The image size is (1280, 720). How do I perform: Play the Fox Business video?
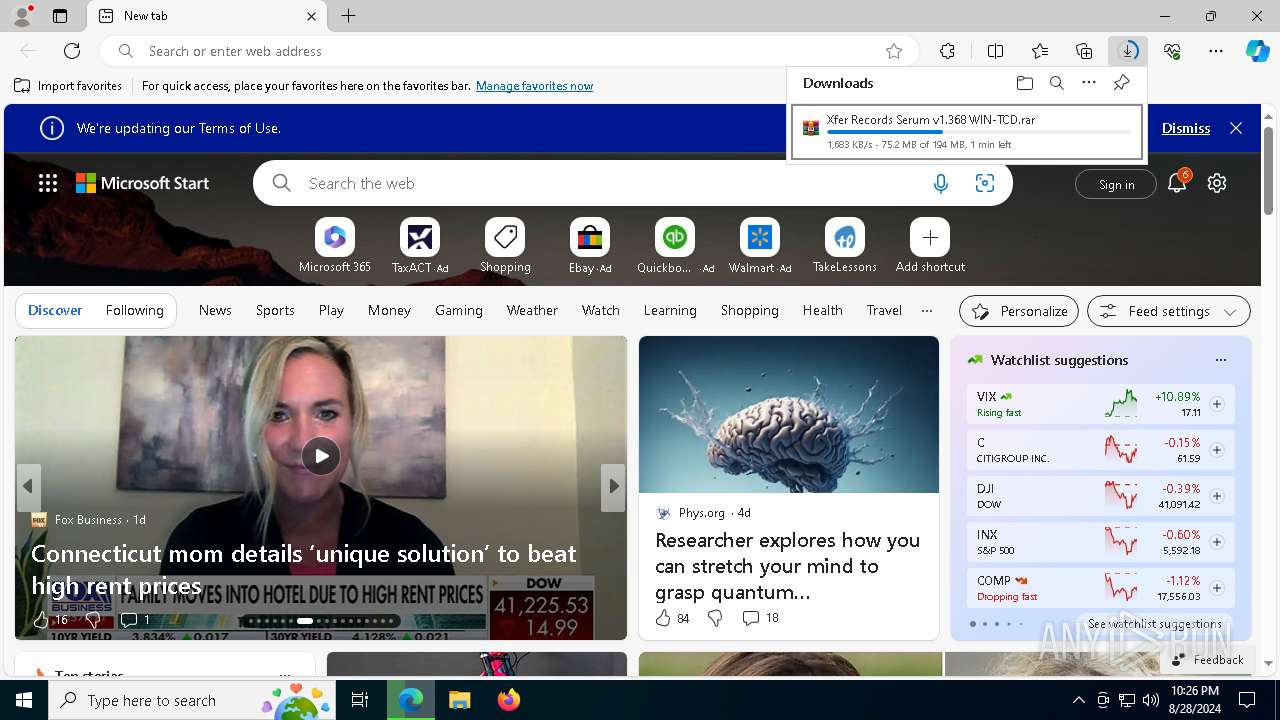[321, 456]
